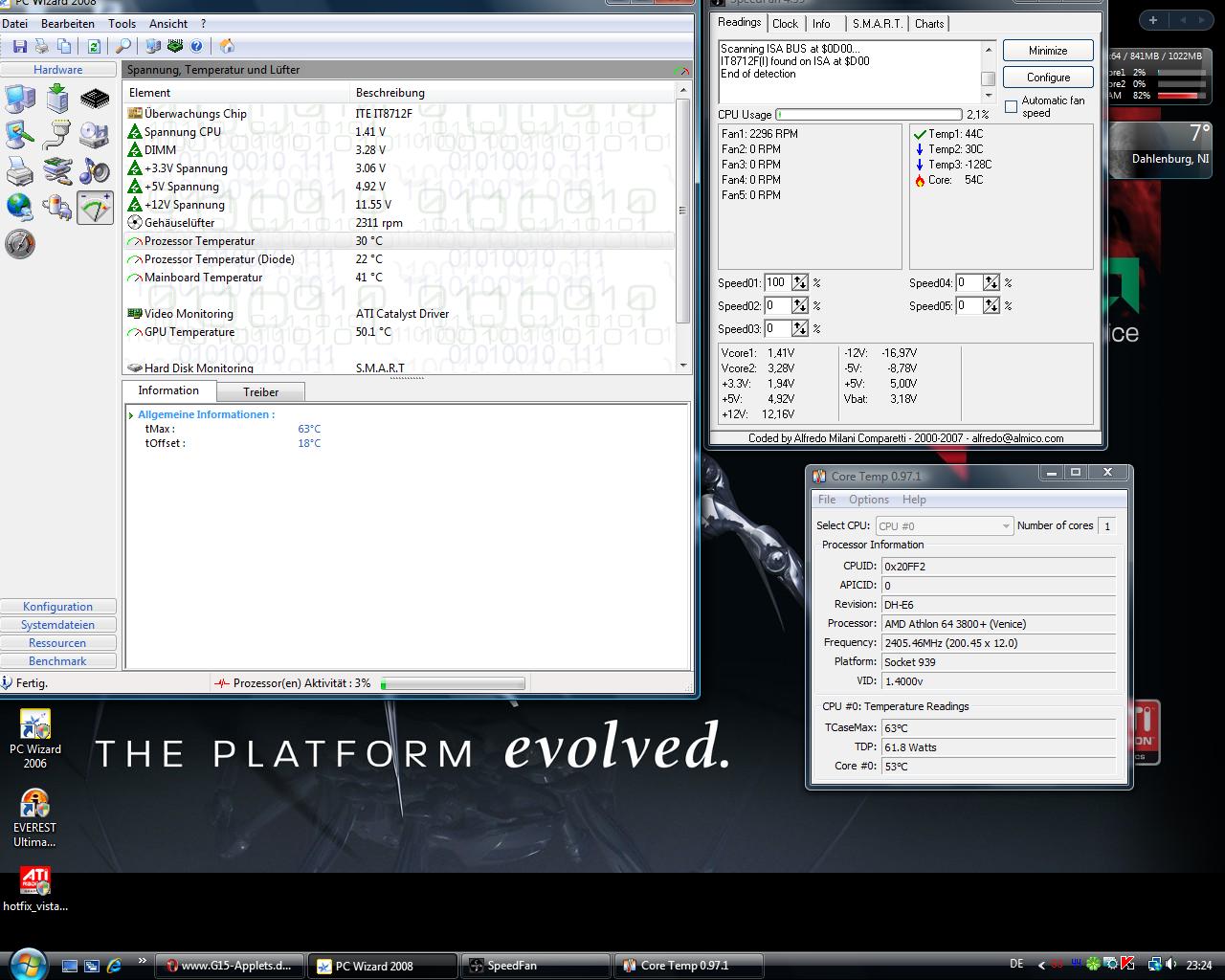Click the CPU Usage bar in SpeedFan
1225x980 pixels.
[868, 115]
